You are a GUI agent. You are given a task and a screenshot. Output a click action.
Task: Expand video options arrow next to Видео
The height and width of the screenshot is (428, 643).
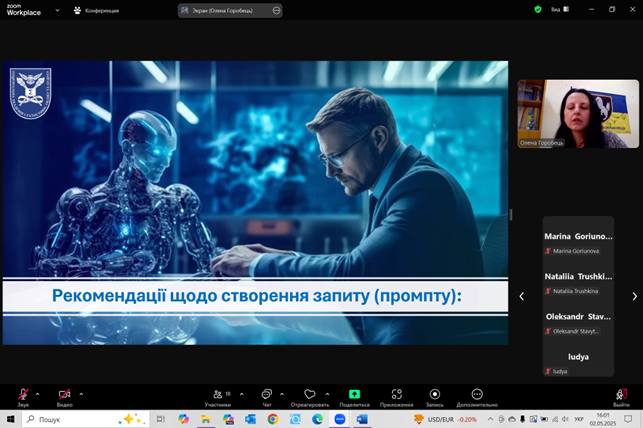81,393
